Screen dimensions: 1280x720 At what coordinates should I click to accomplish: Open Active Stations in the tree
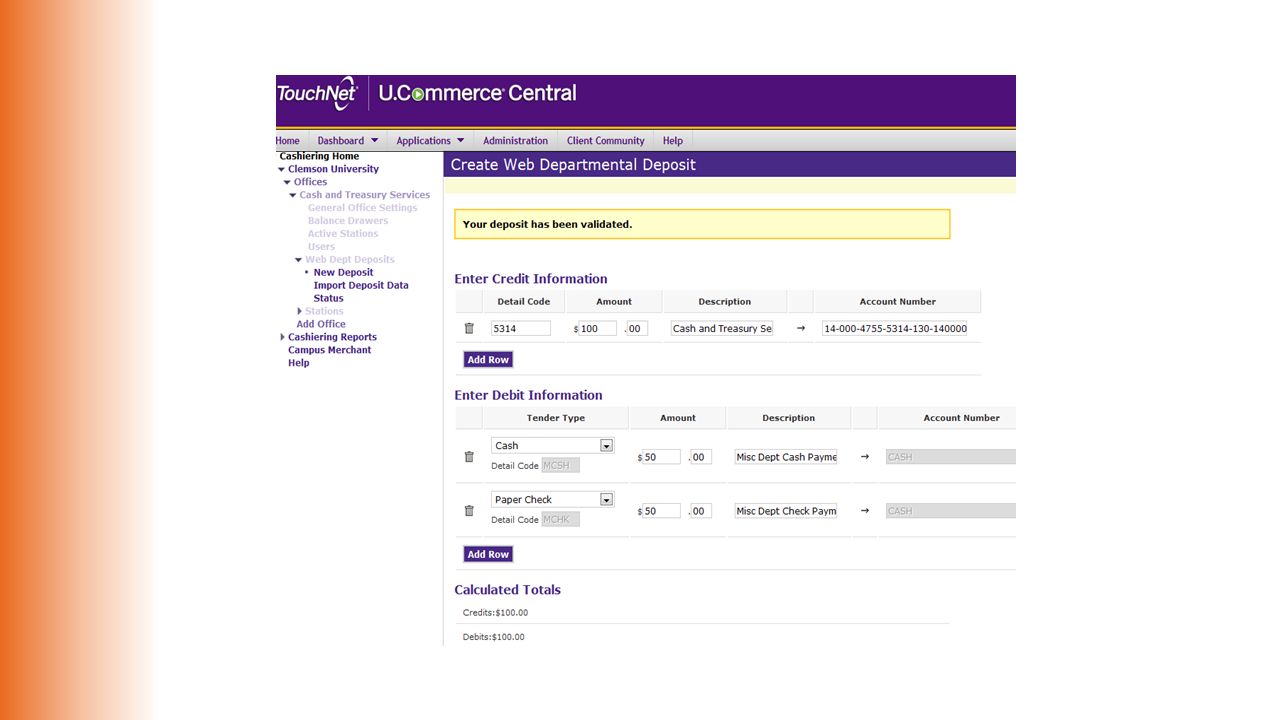(343, 234)
